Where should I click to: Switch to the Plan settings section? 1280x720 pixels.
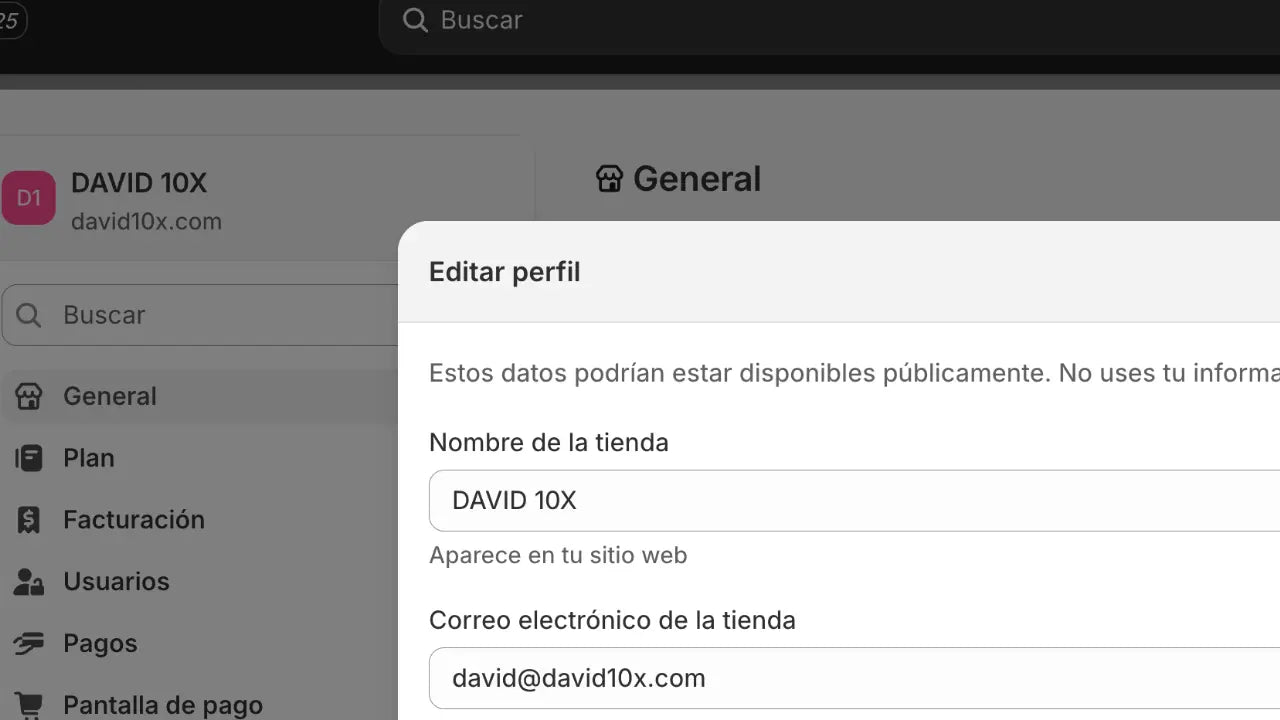[89, 458]
